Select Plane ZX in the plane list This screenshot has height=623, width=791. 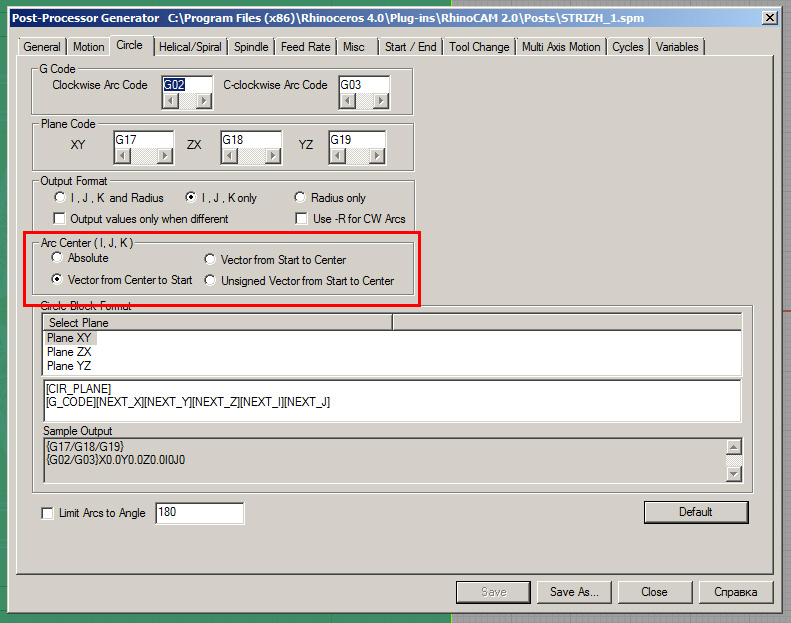point(69,352)
